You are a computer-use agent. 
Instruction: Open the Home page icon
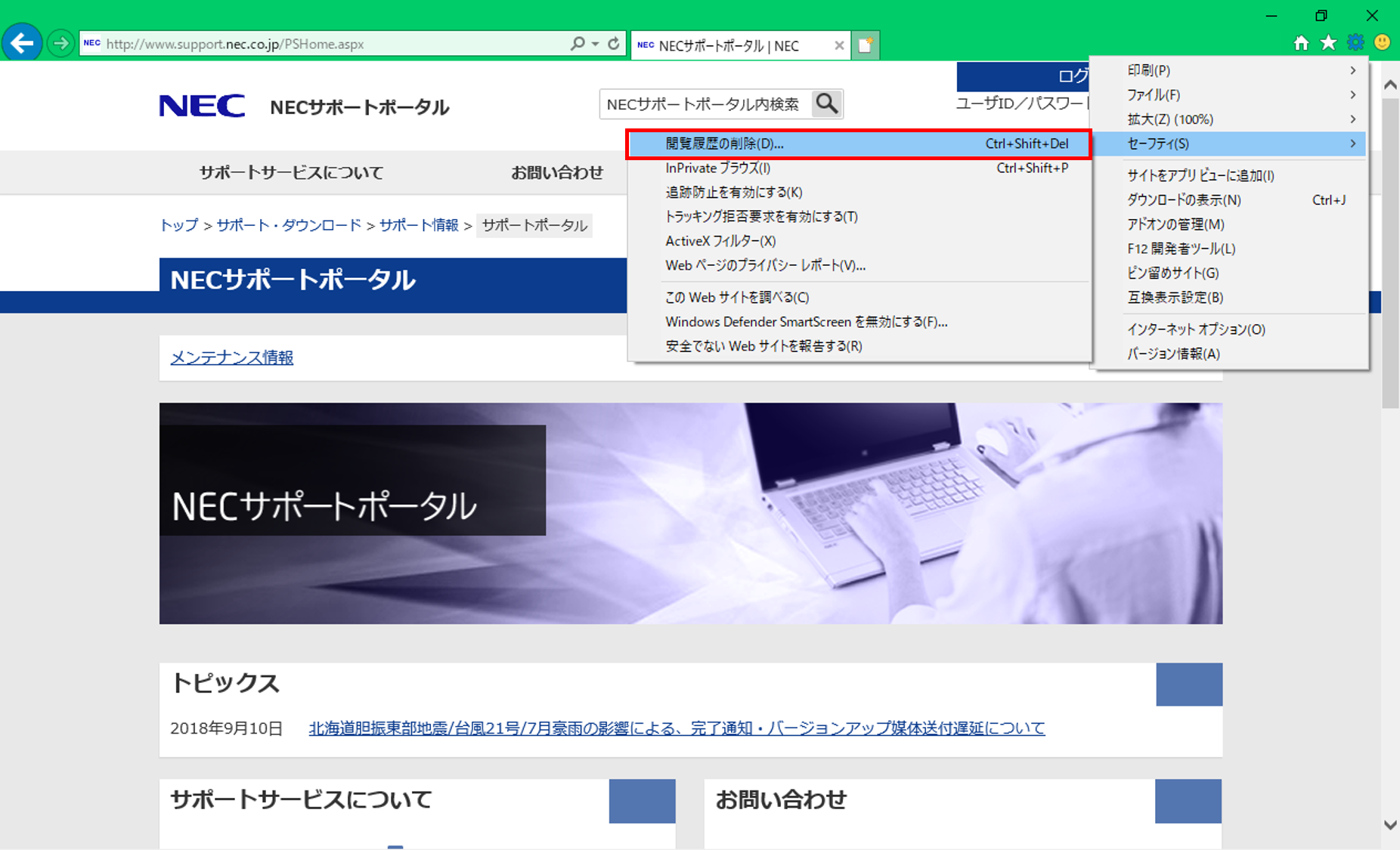click(x=1301, y=43)
